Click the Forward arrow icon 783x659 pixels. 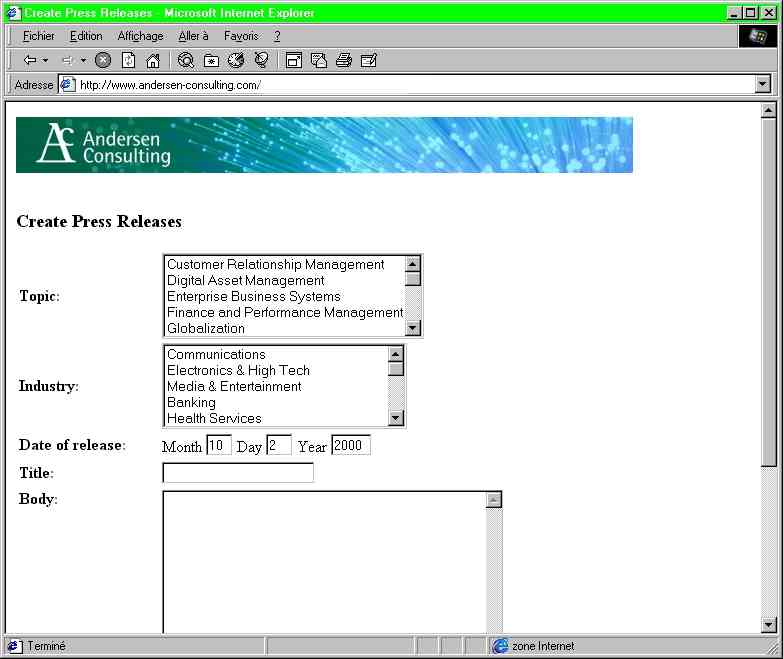(67, 60)
